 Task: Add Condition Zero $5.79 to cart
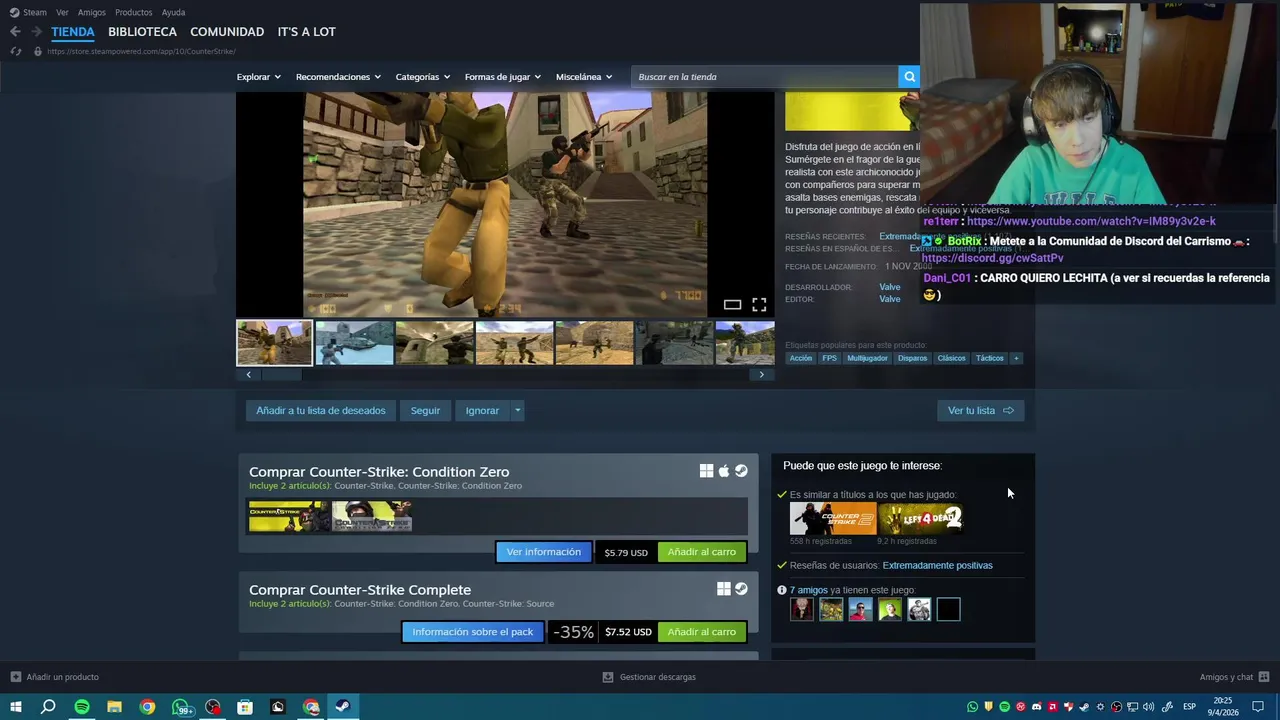pyautogui.click(x=701, y=552)
